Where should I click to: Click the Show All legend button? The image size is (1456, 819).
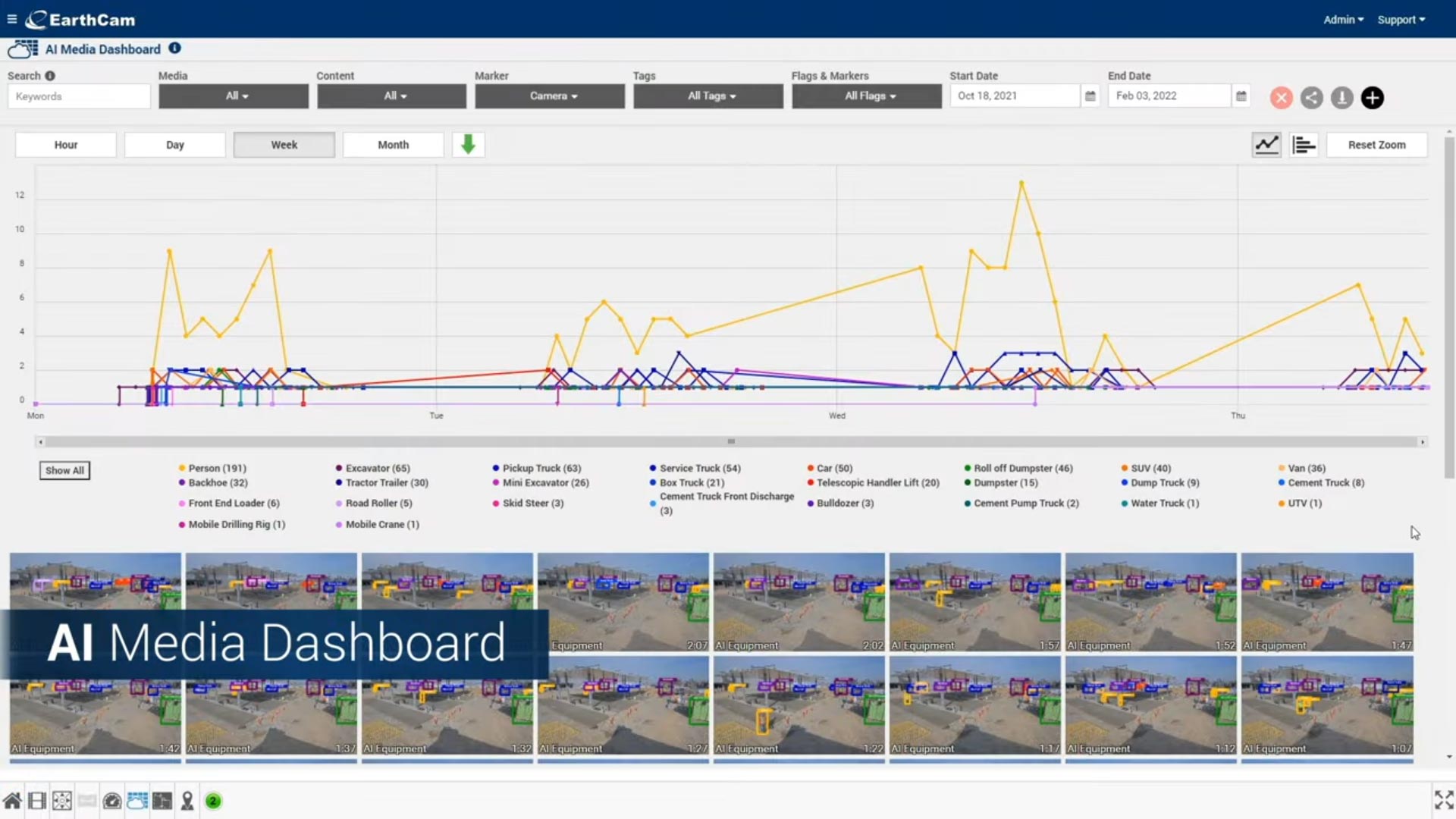click(x=64, y=470)
